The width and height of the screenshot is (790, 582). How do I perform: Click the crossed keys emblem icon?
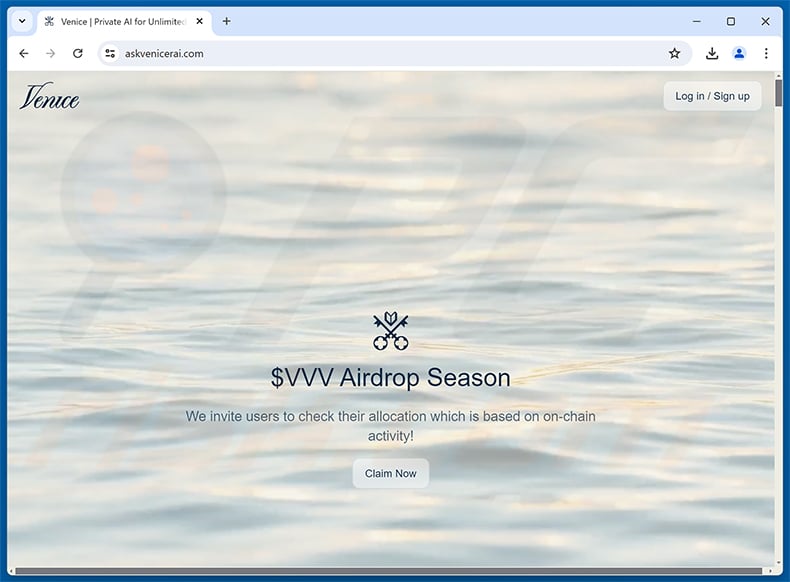click(390, 331)
